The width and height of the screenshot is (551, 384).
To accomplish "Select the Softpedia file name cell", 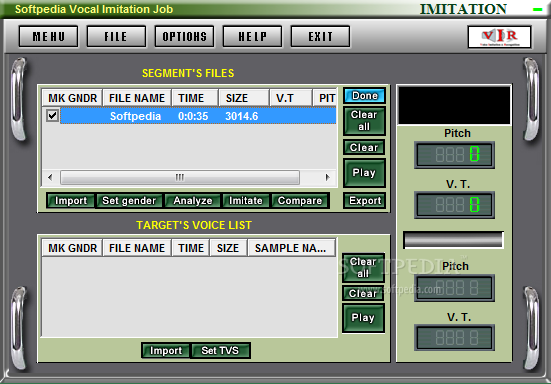I will [x=135, y=116].
